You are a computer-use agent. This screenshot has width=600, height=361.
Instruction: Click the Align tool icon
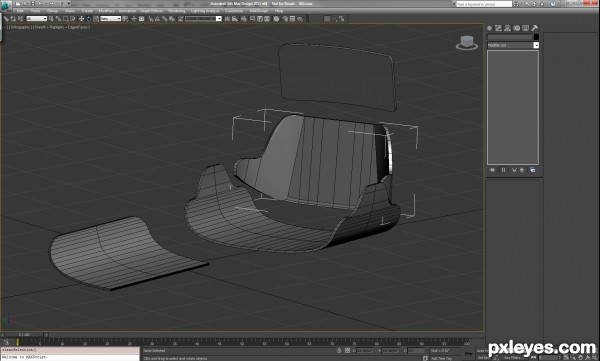tap(235, 18)
